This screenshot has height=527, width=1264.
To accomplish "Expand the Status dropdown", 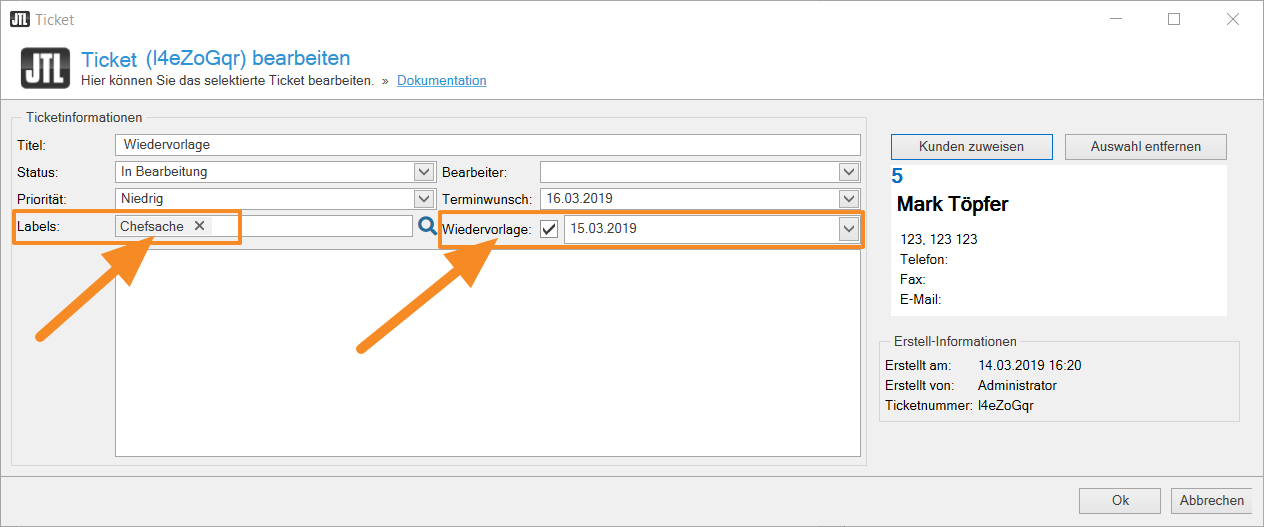I will click(x=423, y=172).
